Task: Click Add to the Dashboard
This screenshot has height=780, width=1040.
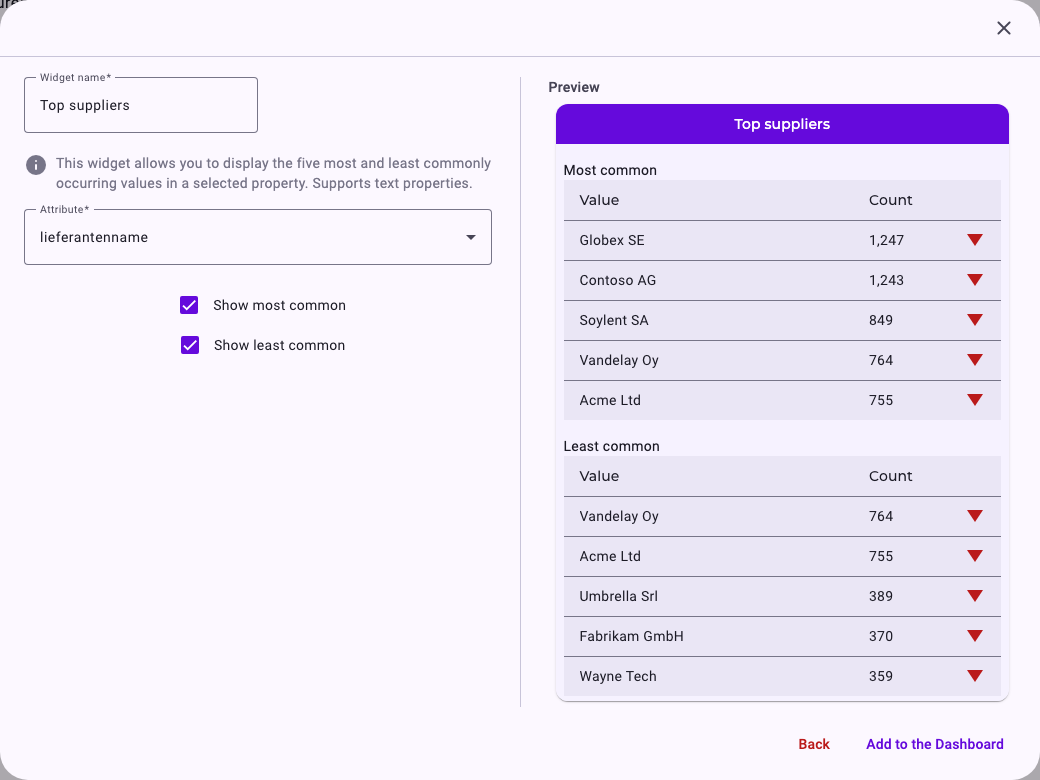Action: point(935,744)
